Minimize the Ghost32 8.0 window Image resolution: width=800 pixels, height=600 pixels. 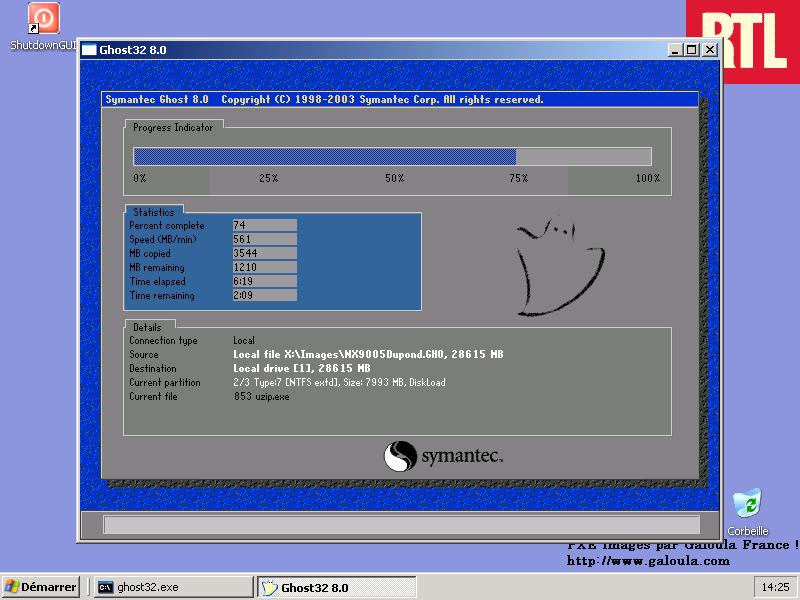pyautogui.click(x=675, y=49)
